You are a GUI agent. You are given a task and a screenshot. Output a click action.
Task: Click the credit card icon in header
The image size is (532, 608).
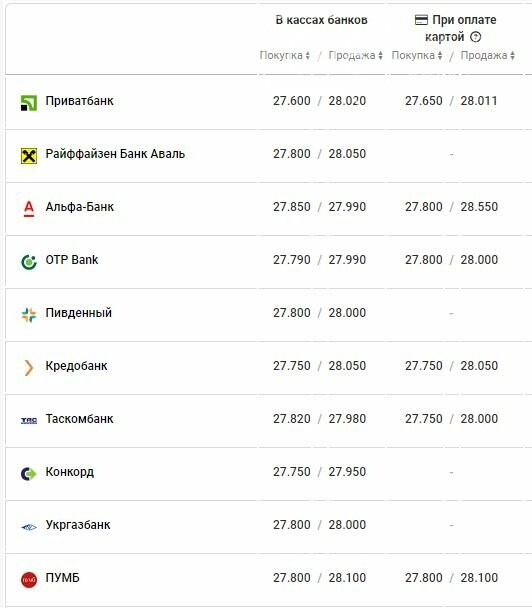[x=421, y=20]
